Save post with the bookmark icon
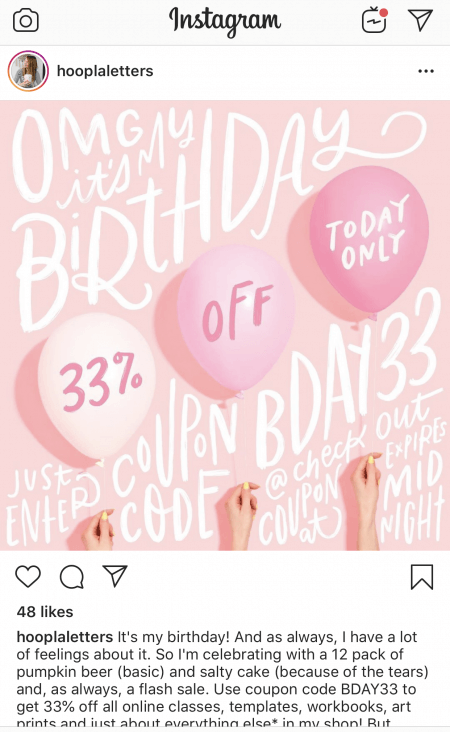The image size is (450, 732). pyautogui.click(x=422, y=577)
